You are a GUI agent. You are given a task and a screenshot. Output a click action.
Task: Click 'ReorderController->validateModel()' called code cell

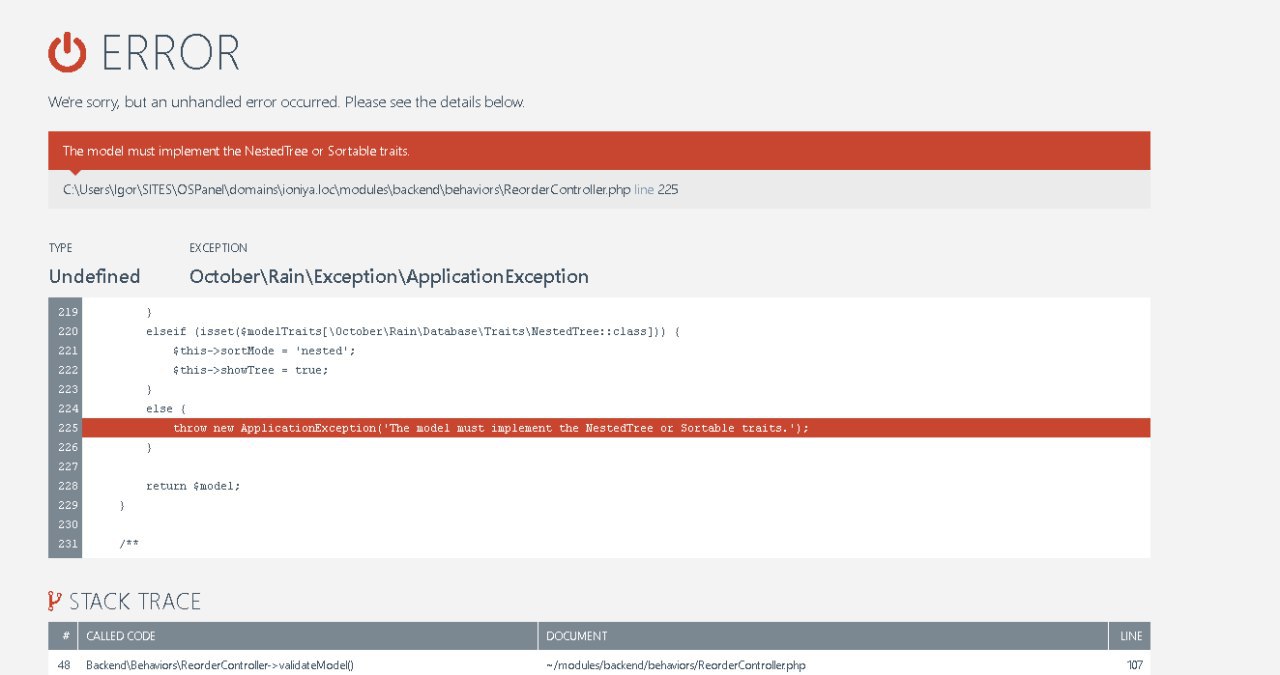coord(220,665)
